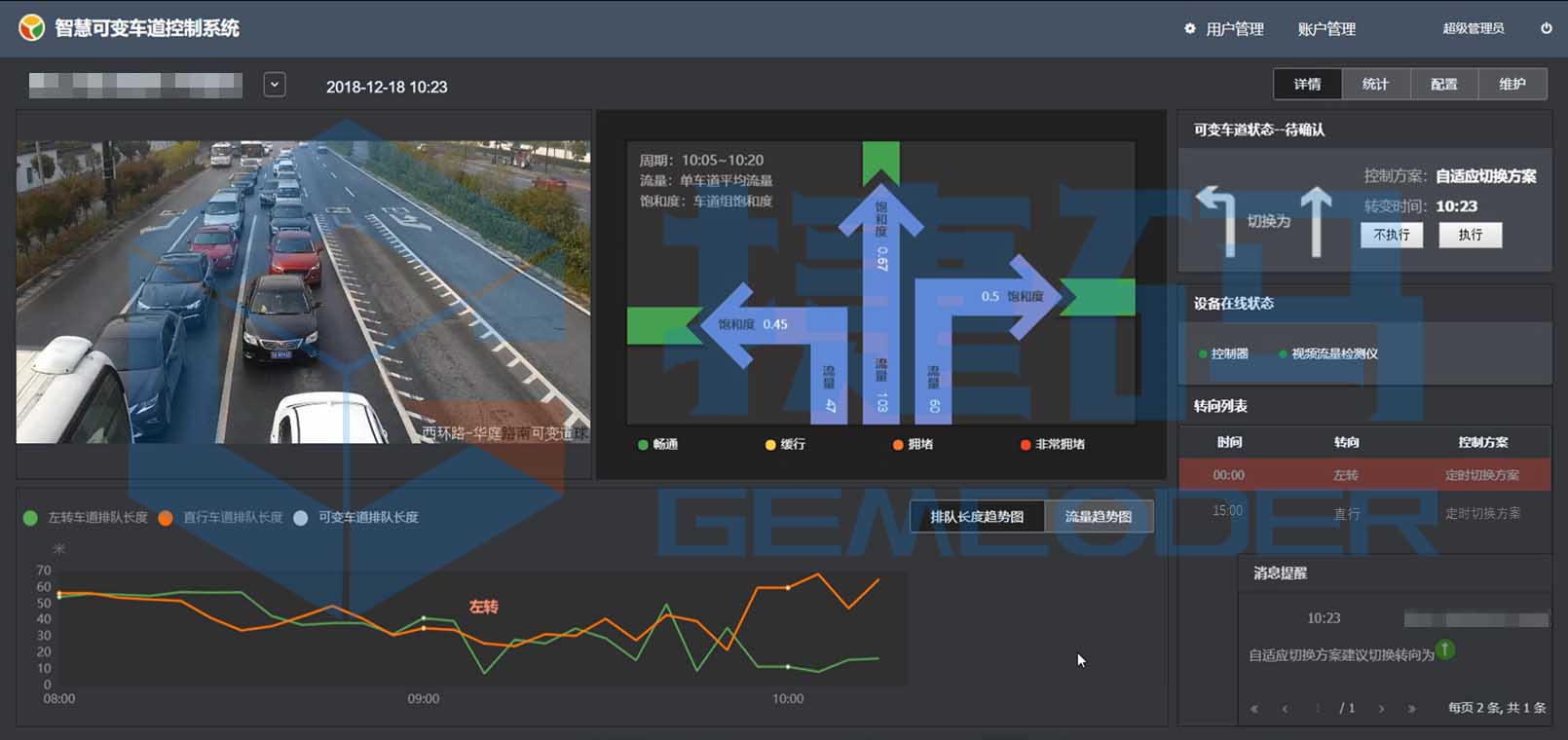Click the app logo in header
The height and width of the screenshot is (740, 1568).
pyautogui.click(x=31, y=27)
